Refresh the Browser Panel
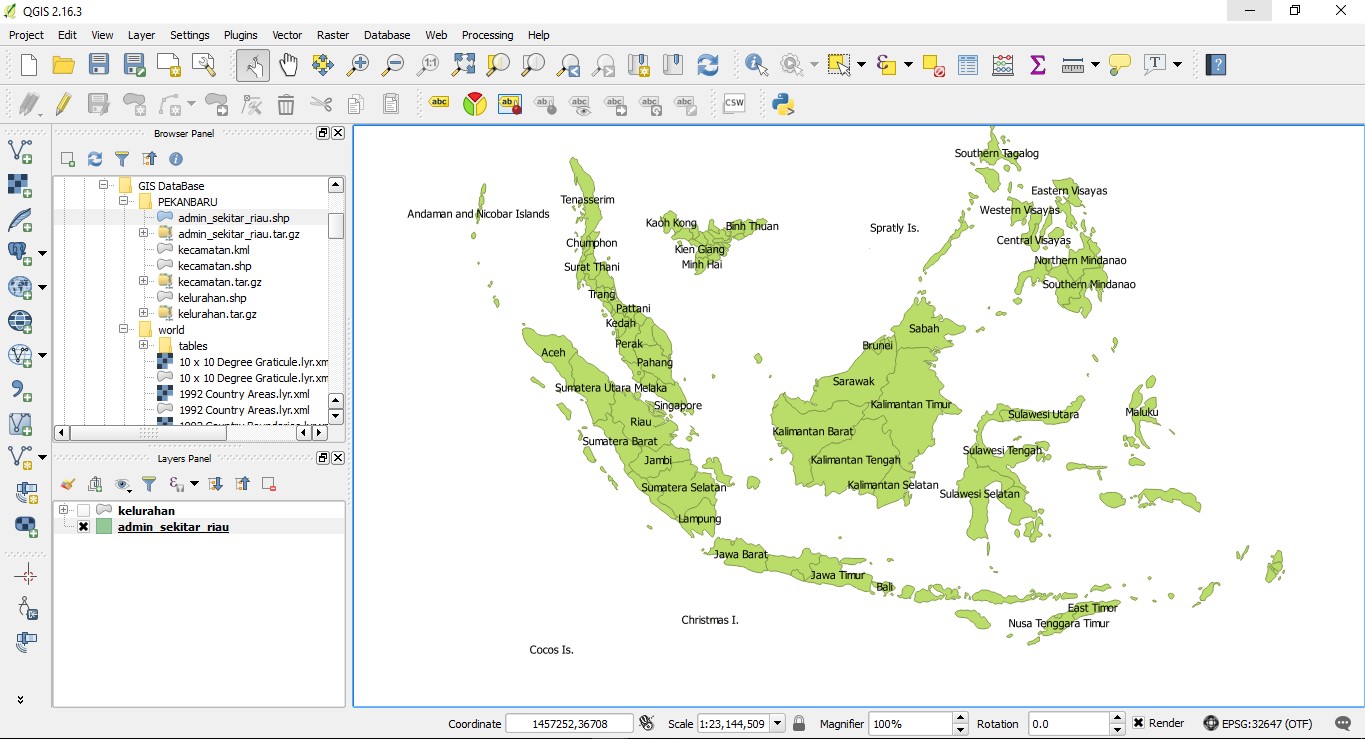1365x739 pixels. pyautogui.click(x=94, y=158)
